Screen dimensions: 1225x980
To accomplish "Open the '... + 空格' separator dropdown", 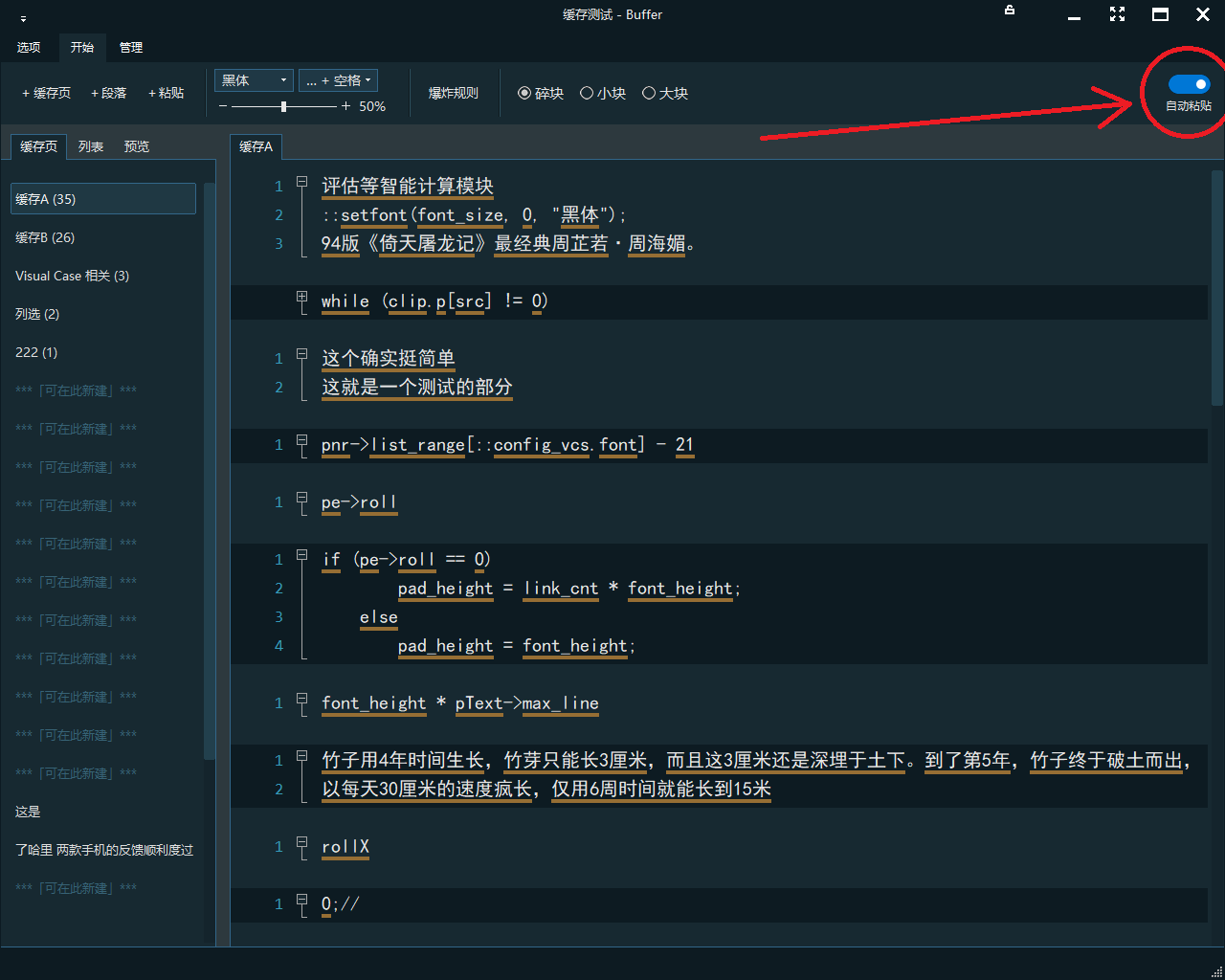I will point(338,80).
